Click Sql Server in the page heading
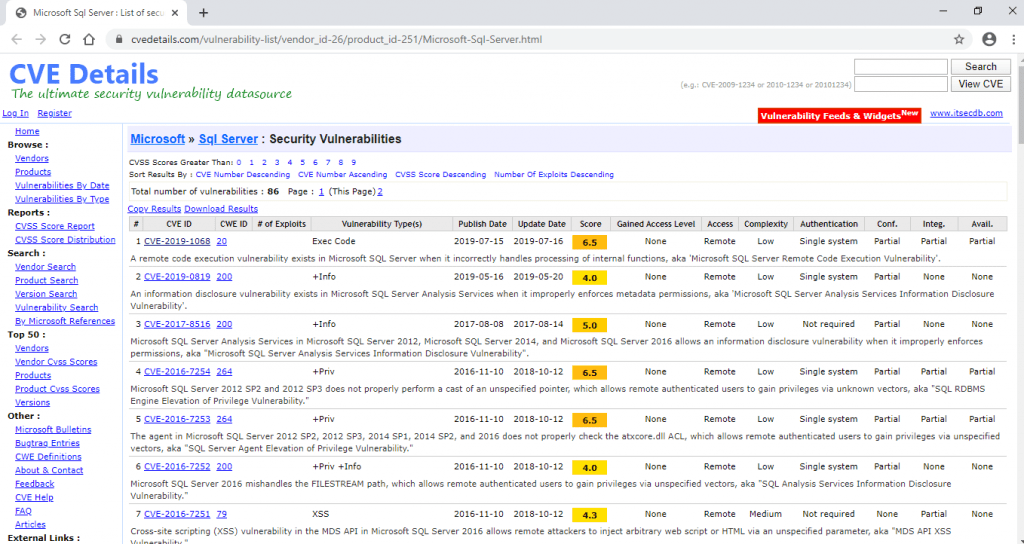Image resolution: width=1024 pixels, height=544 pixels. click(228, 139)
